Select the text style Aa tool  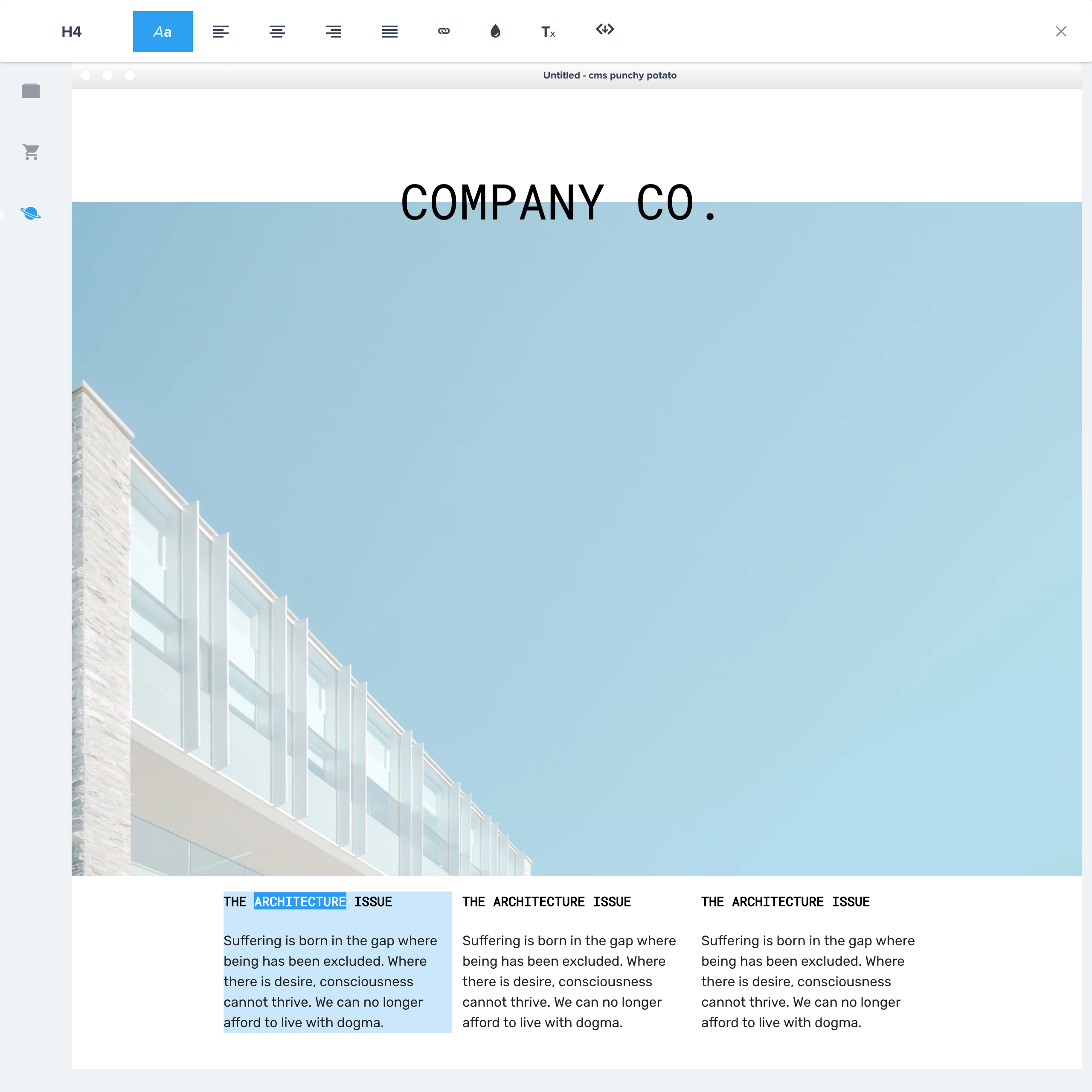163,31
